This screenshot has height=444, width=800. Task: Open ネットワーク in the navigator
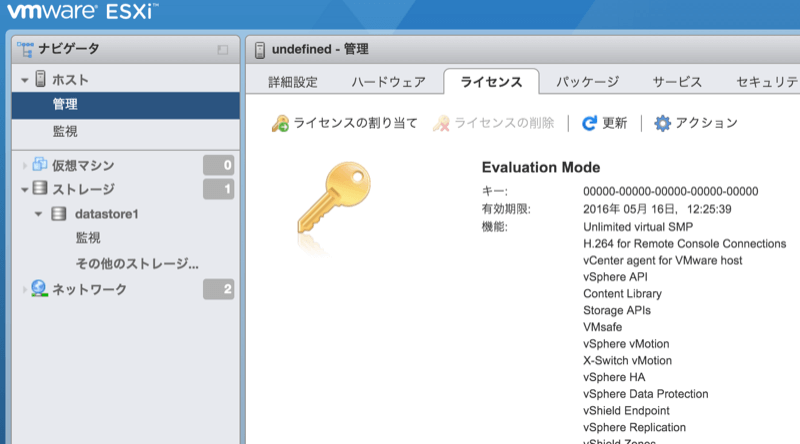[89, 289]
